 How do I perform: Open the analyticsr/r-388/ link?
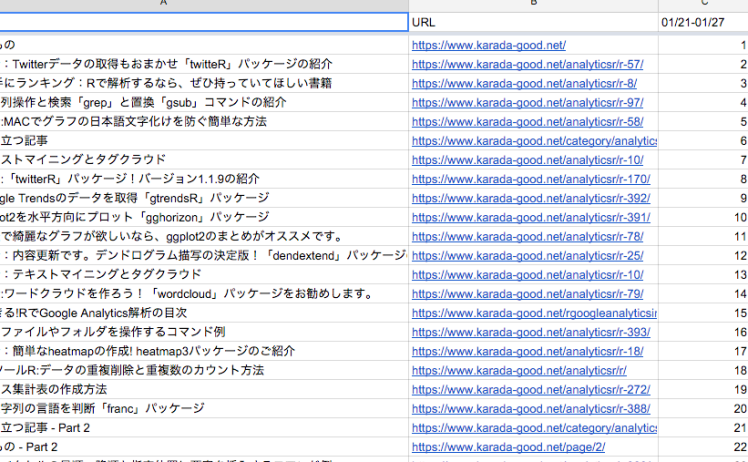(x=531, y=408)
